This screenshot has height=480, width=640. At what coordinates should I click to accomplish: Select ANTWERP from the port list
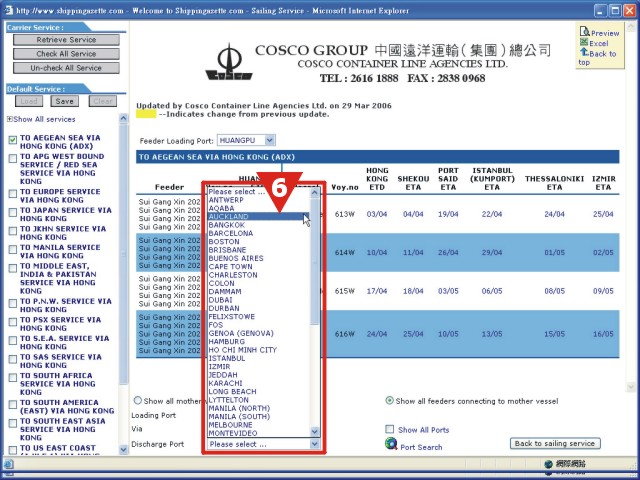(x=259, y=200)
